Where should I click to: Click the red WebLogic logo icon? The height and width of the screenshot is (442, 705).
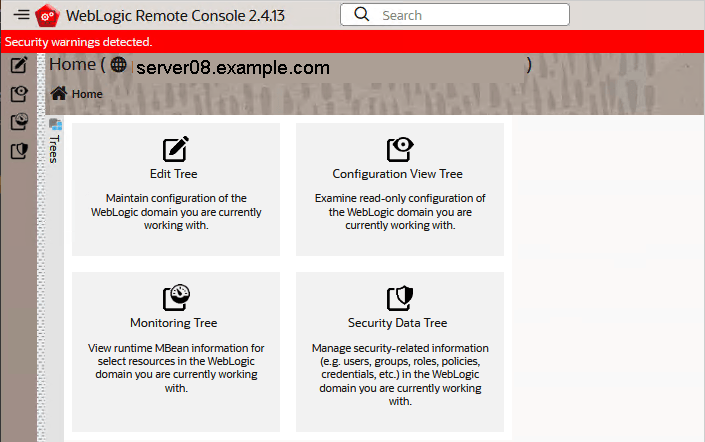point(48,16)
